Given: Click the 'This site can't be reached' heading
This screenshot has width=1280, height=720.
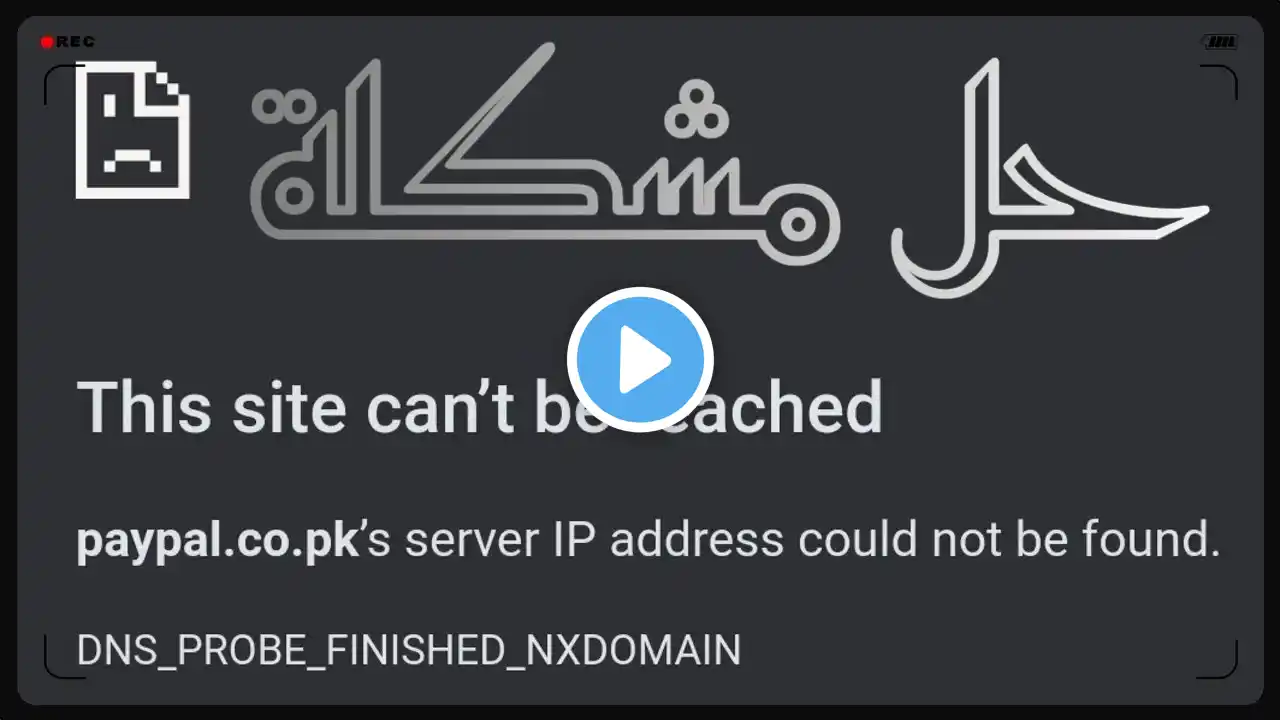Looking at the screenshot, I should click(x=480, y=406).
